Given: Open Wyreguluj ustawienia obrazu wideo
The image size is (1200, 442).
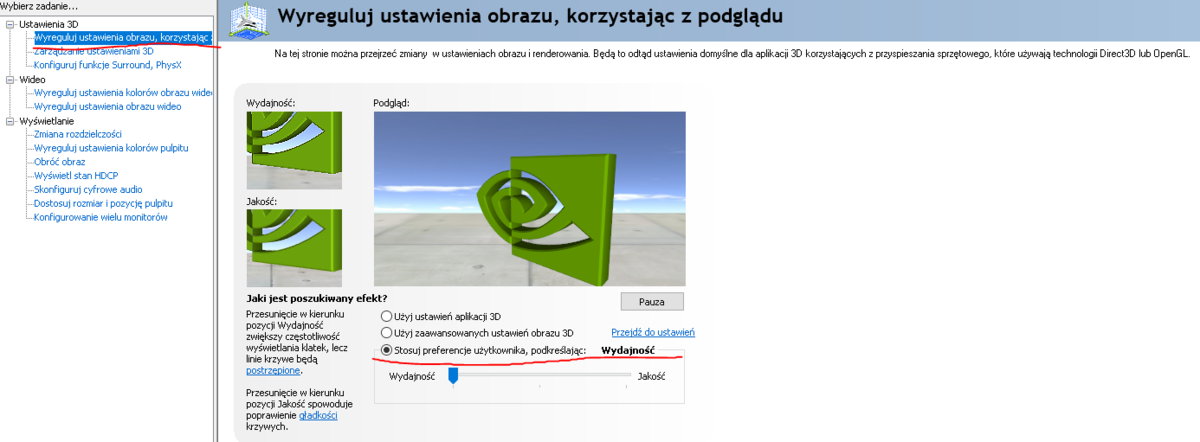Looking at the screenshot, I should click(x=107, y=106).
